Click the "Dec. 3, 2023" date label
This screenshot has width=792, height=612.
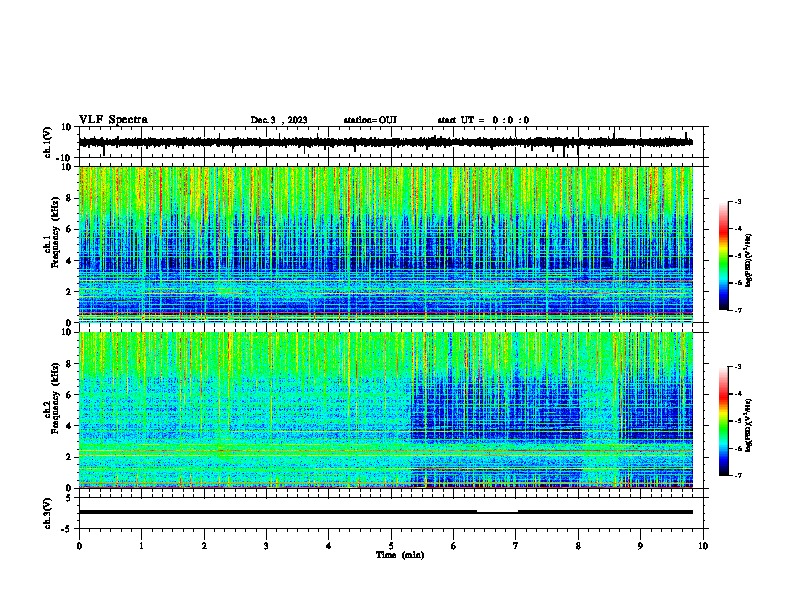point(279,120)
